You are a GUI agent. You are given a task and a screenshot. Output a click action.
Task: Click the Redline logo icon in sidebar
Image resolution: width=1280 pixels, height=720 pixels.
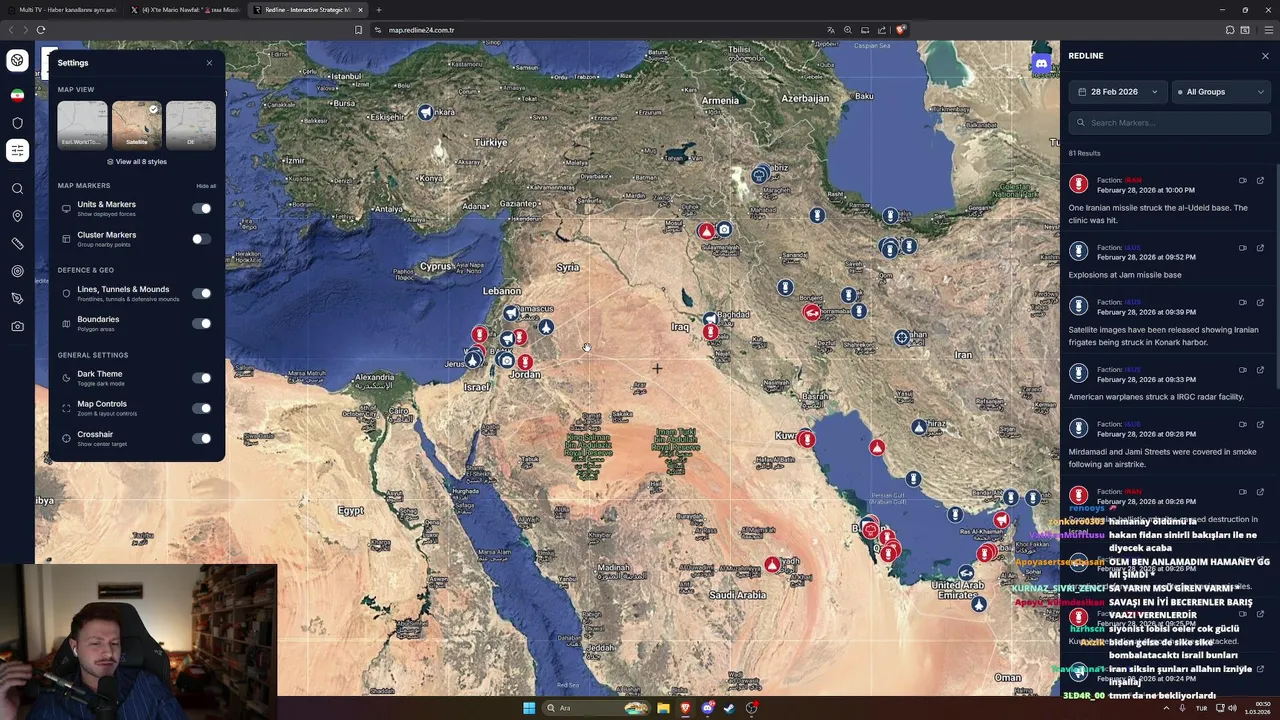tap(17, 60)
